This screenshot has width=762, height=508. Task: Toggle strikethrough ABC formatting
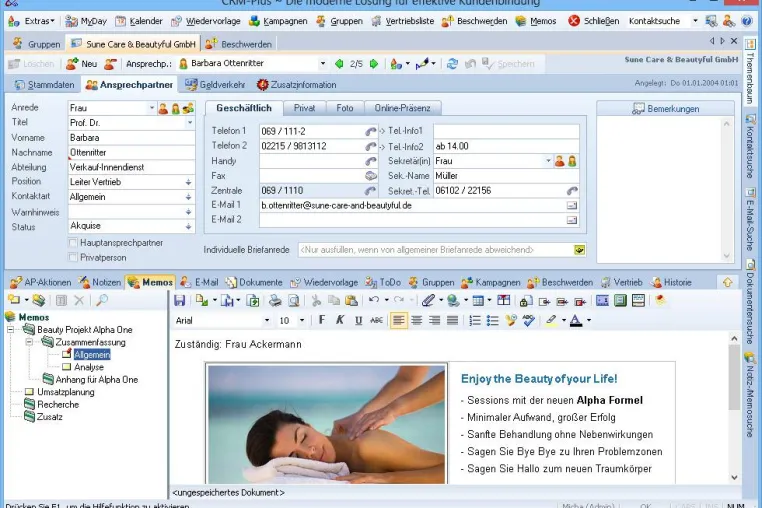click(x=376, y=320)
